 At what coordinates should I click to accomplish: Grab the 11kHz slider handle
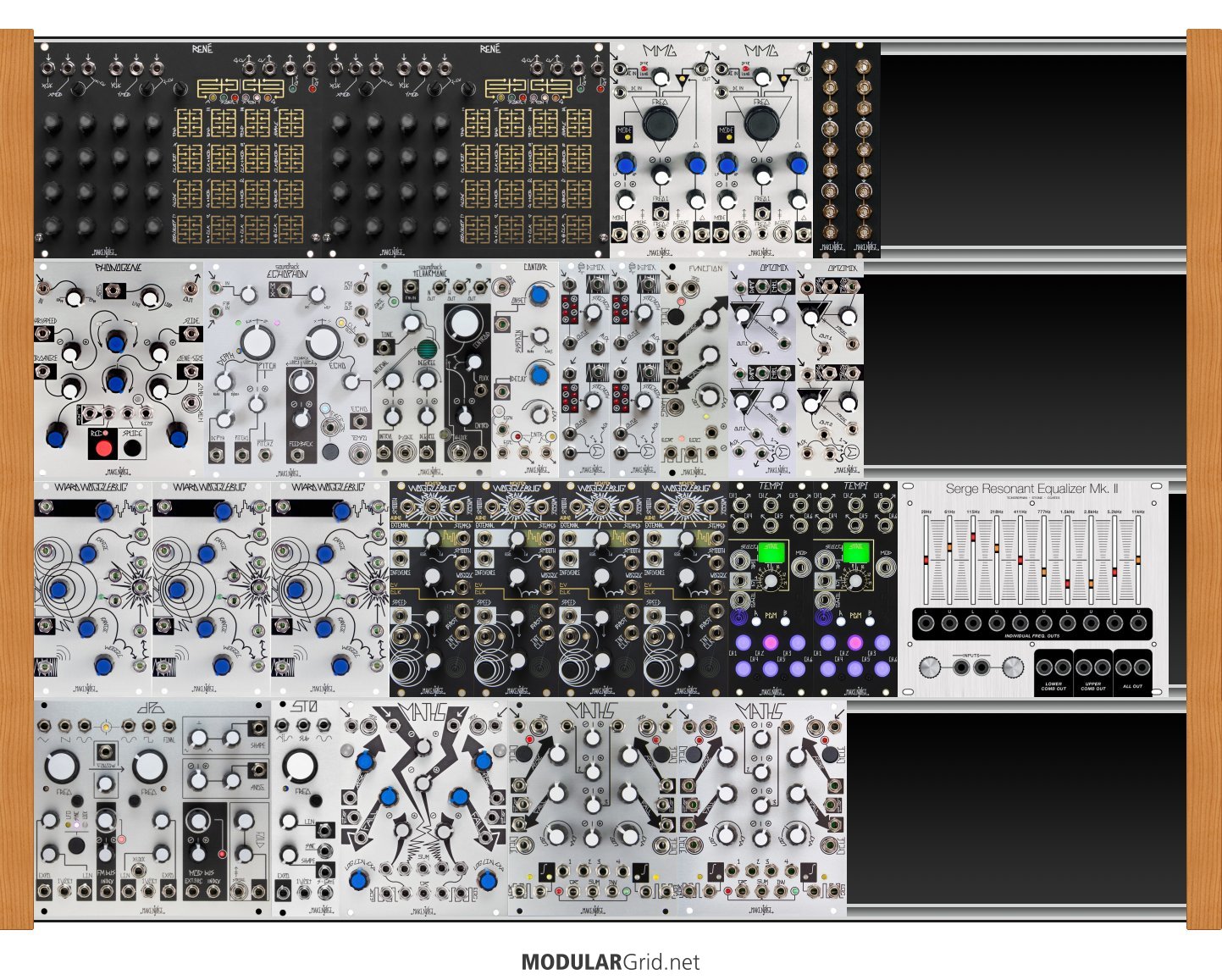pyautogui.click(x=1138, y=561)
